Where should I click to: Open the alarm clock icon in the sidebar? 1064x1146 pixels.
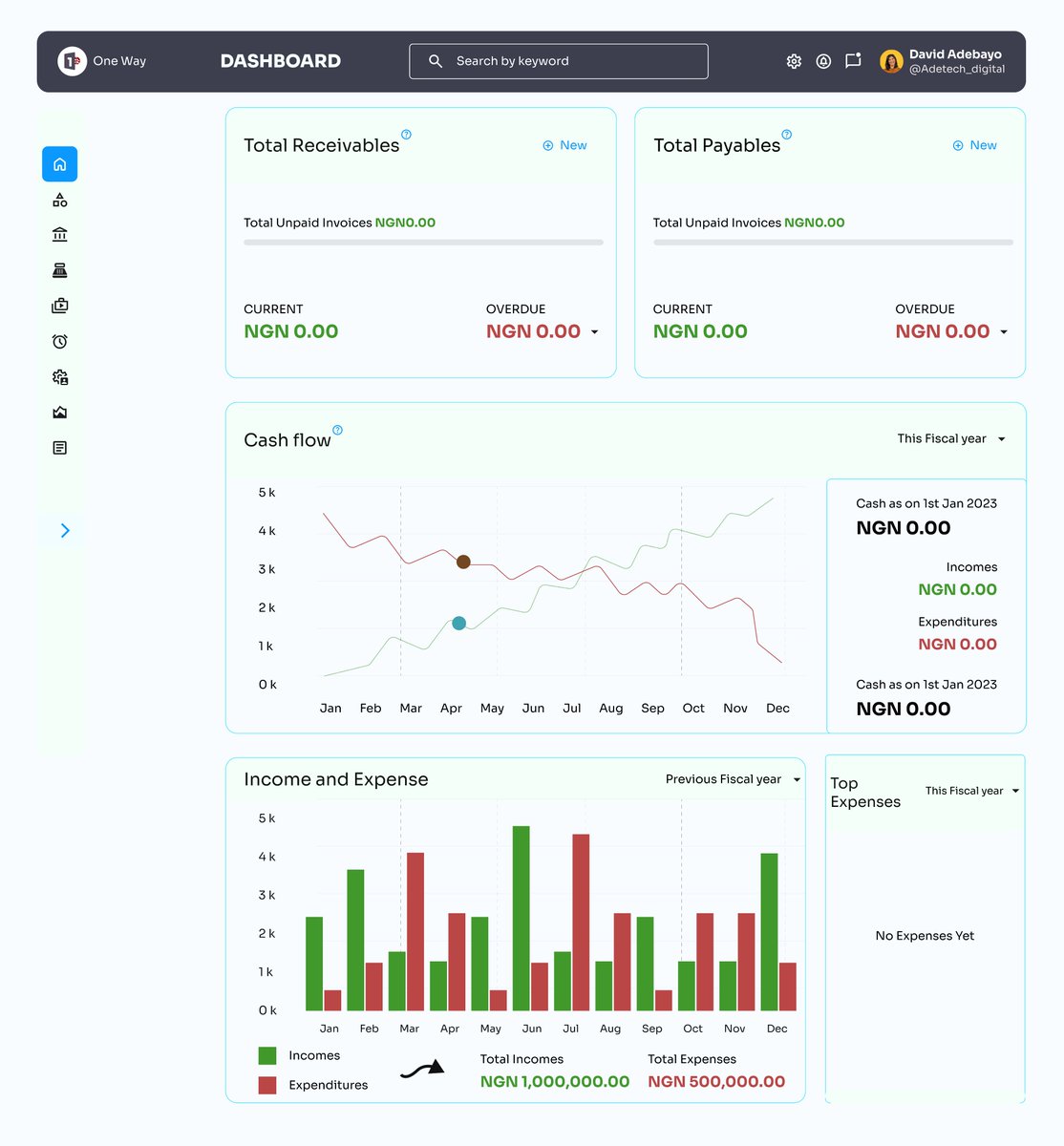point(59,341)
